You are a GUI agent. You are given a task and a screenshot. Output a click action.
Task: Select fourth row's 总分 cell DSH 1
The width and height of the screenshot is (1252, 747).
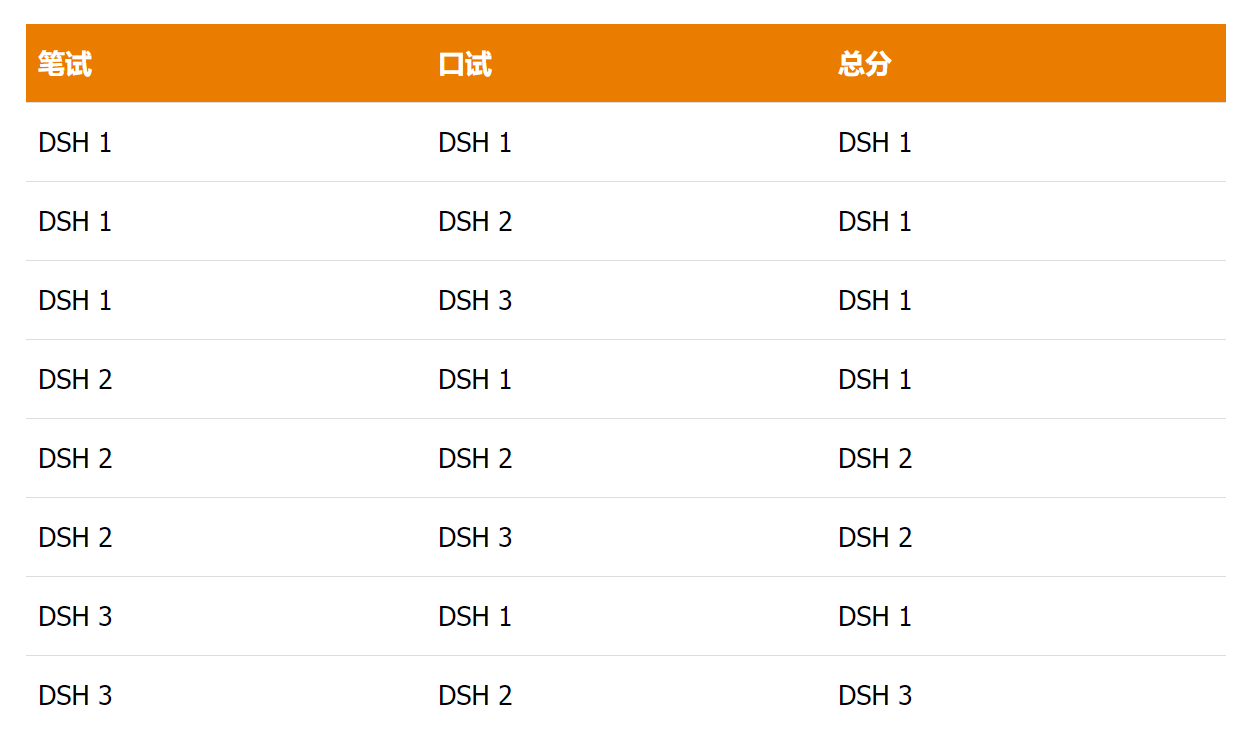[875, 380]
